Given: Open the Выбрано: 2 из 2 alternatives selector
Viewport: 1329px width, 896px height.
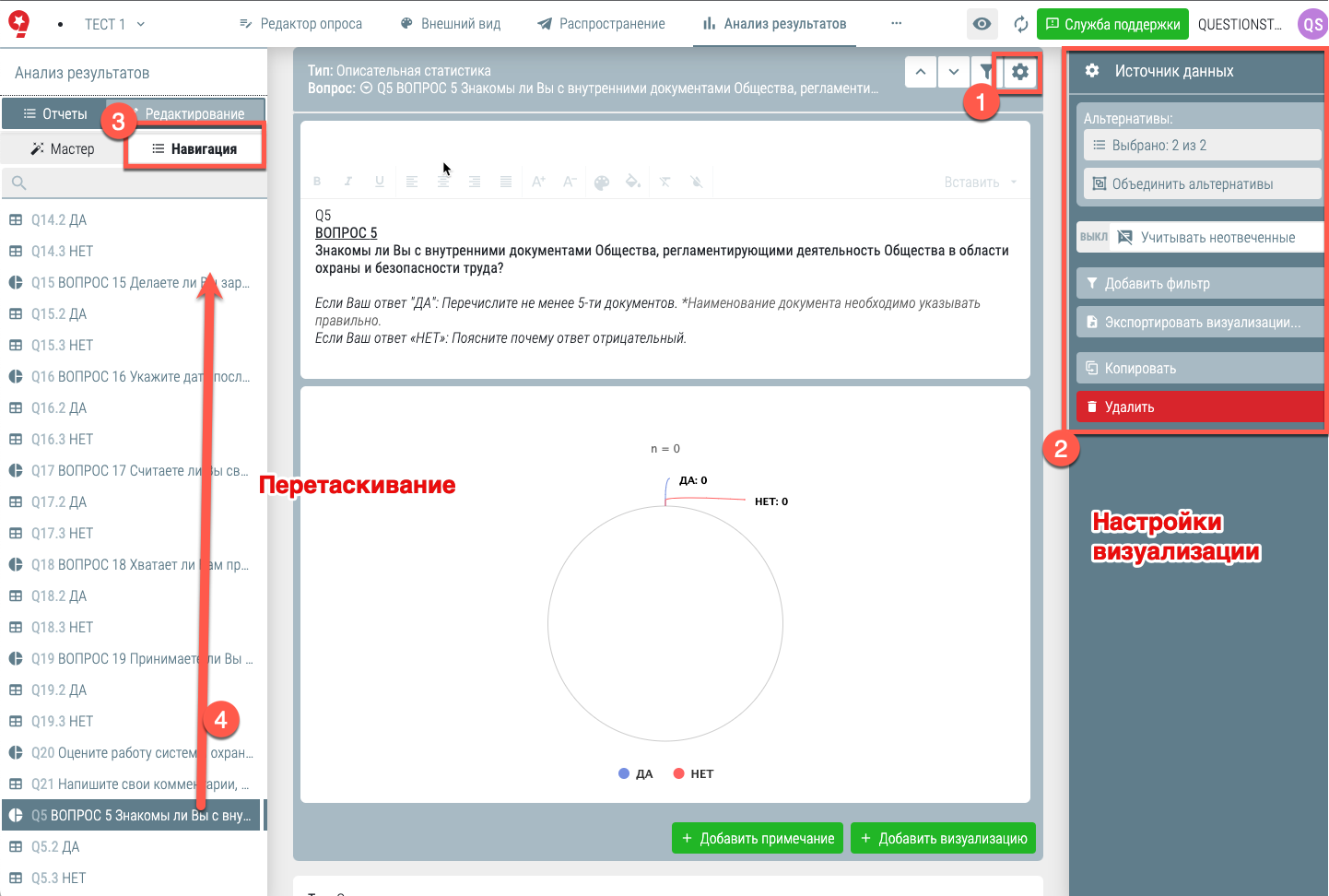Looking at the screenshot, I should coord(1202,145).
